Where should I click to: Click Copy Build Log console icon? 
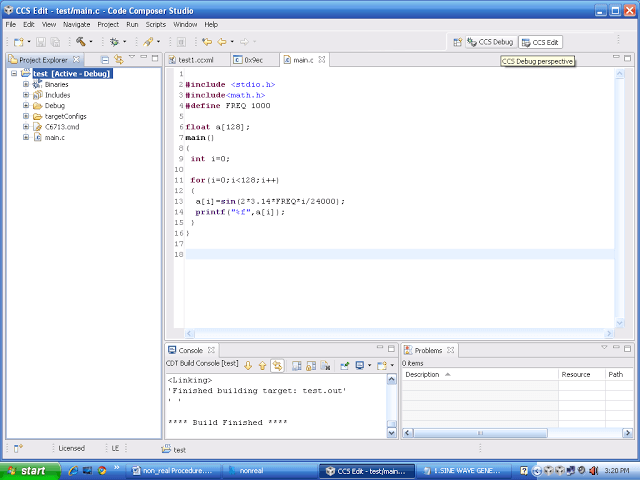[x=297, y=366]
